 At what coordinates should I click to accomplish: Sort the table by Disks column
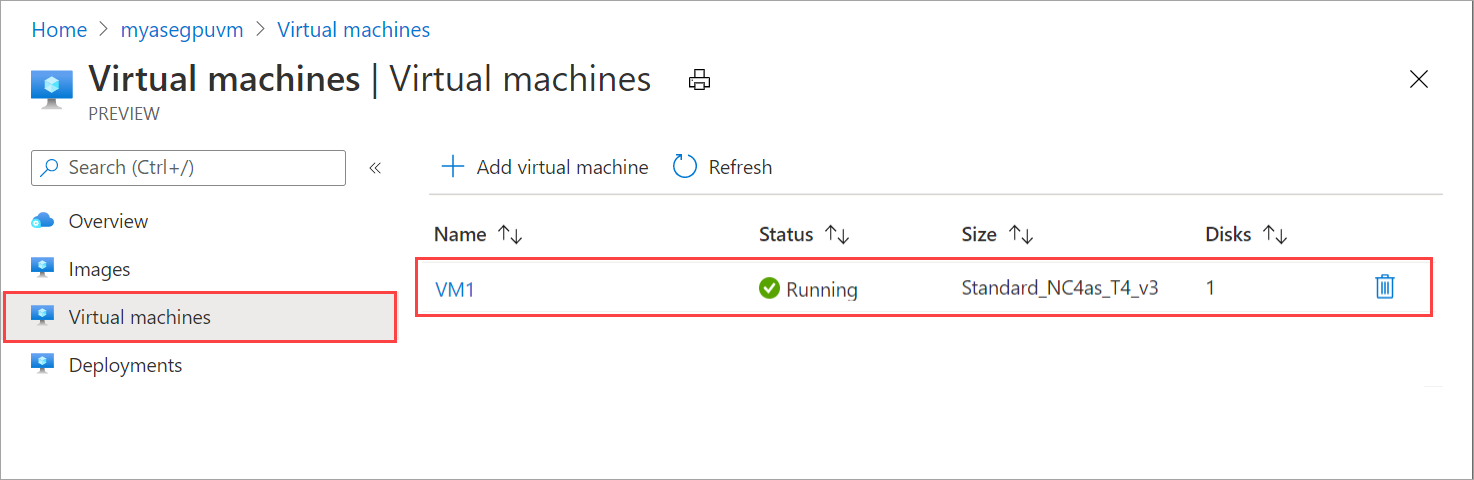(1274, 235)
